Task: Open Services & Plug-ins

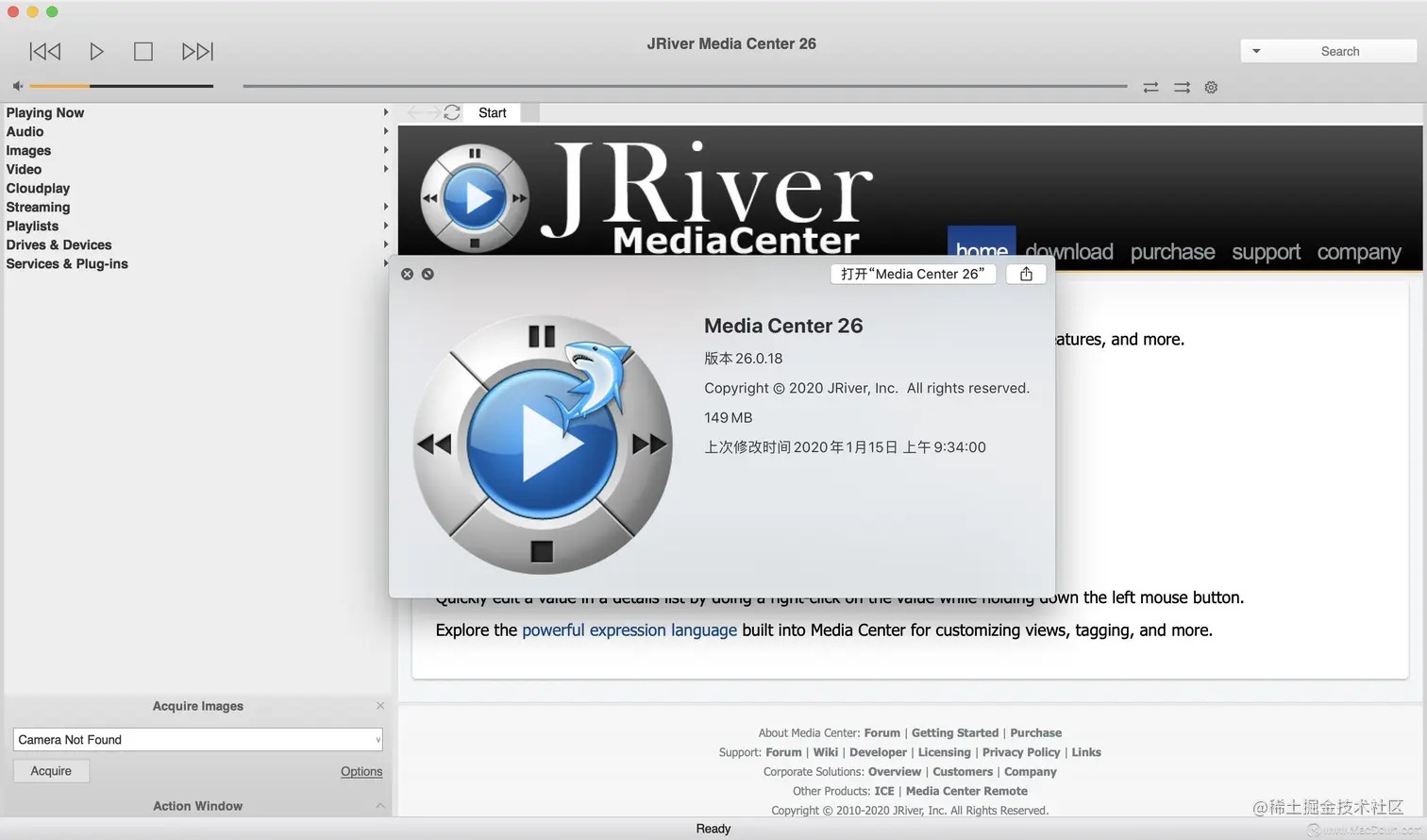Action: point(67,263)
